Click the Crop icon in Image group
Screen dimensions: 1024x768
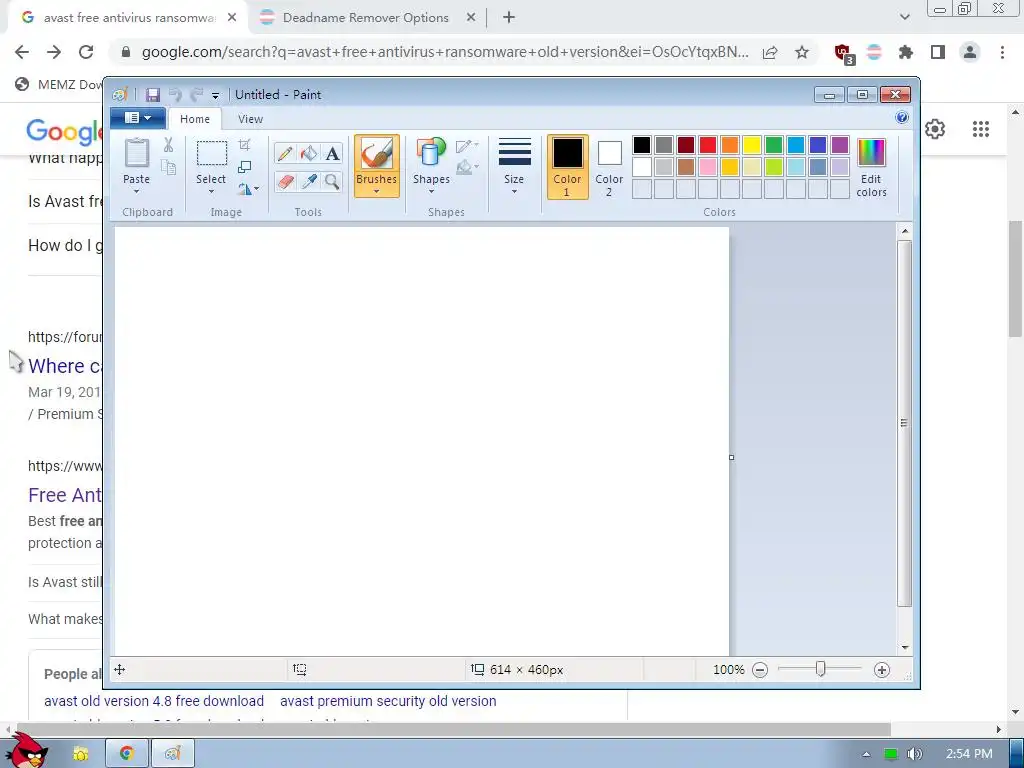[244, 145]
